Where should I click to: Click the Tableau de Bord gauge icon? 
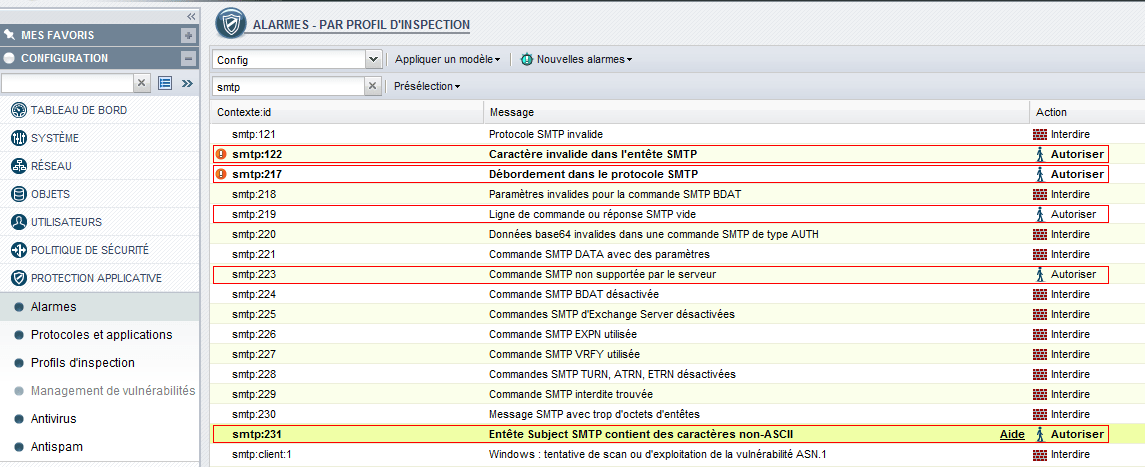click(x=18, y=110)
